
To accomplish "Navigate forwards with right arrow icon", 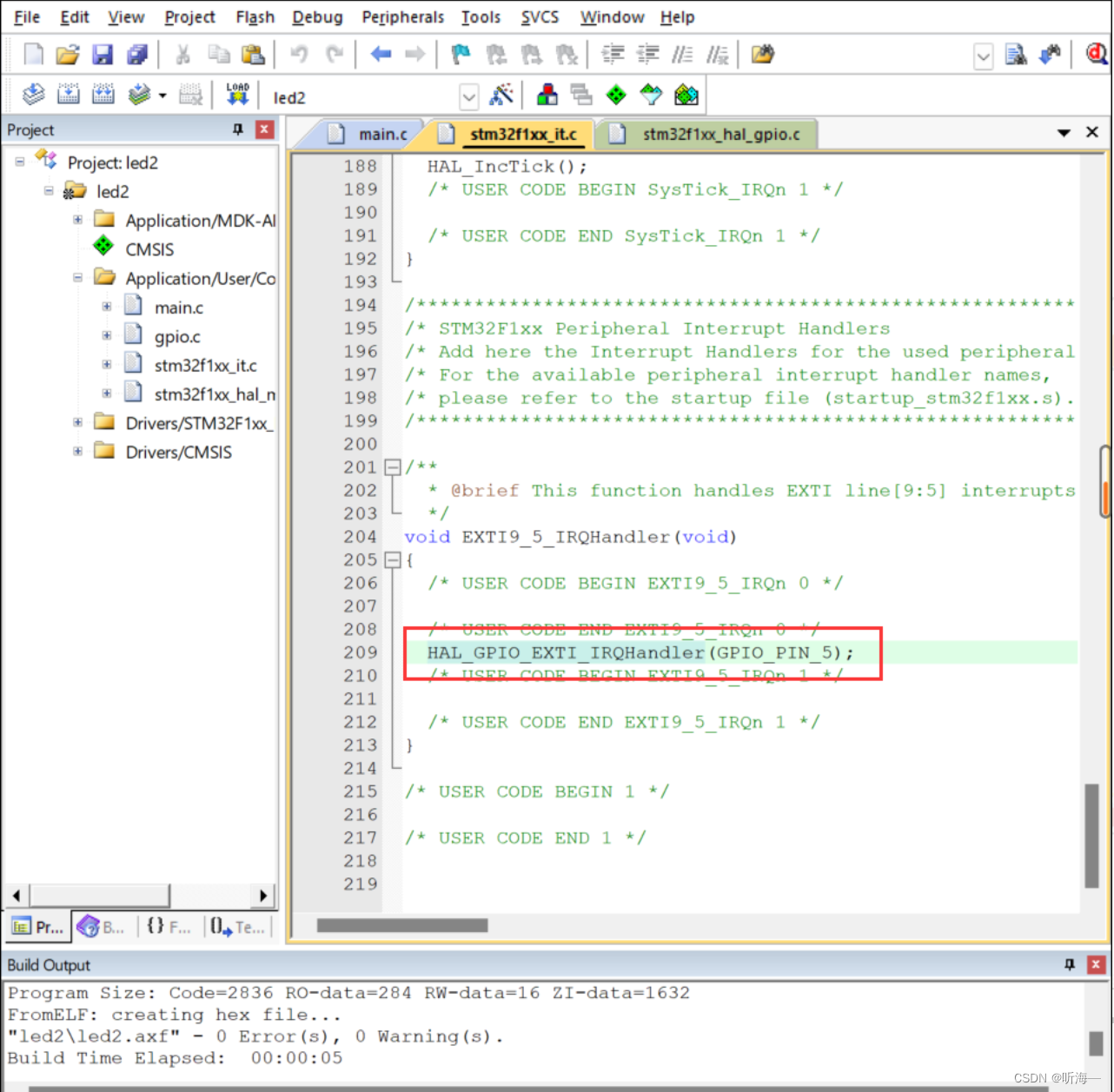I will 415,54.
